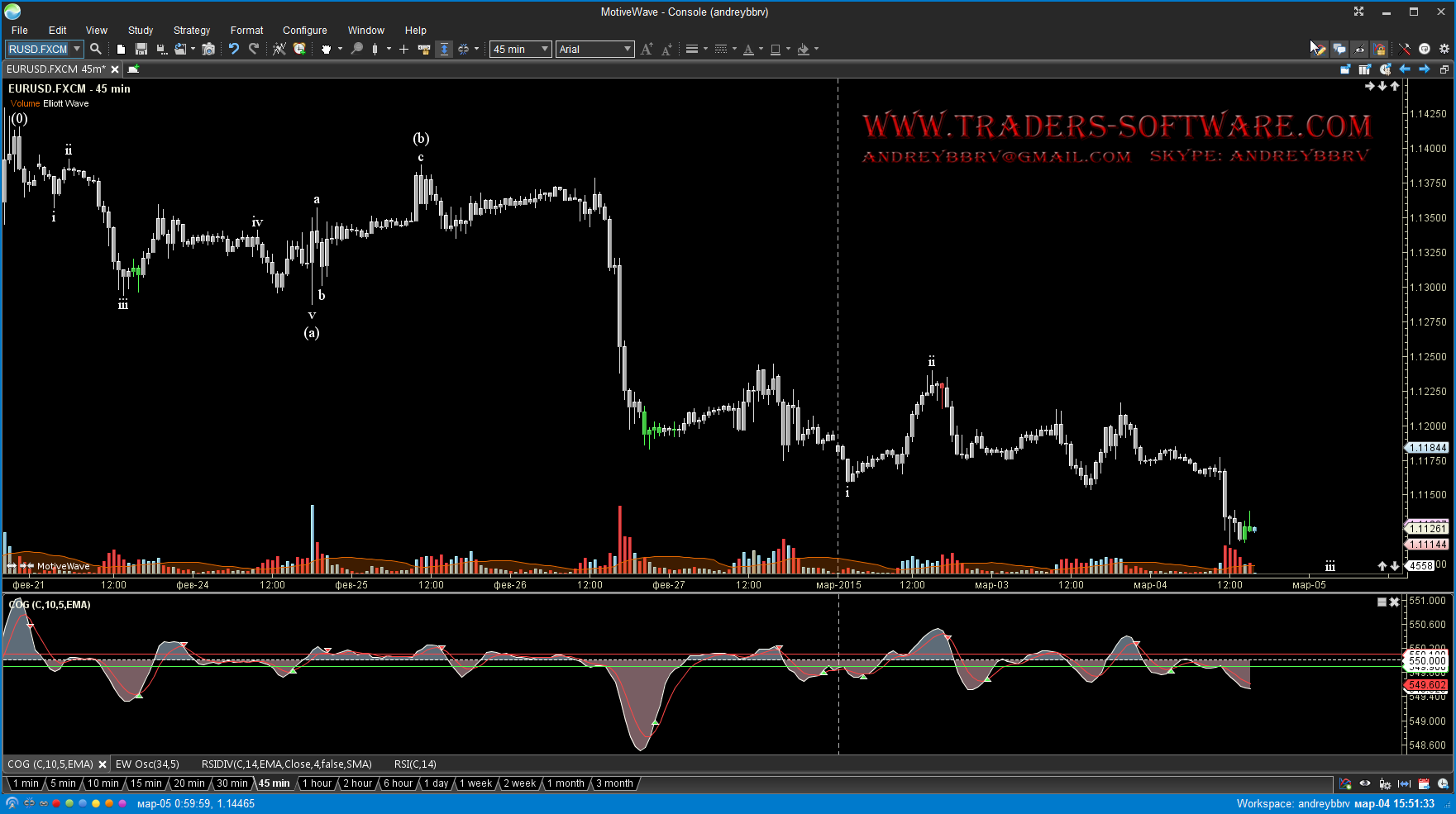Select the hand pan tool
The image size is (1456, 814).
326,49
